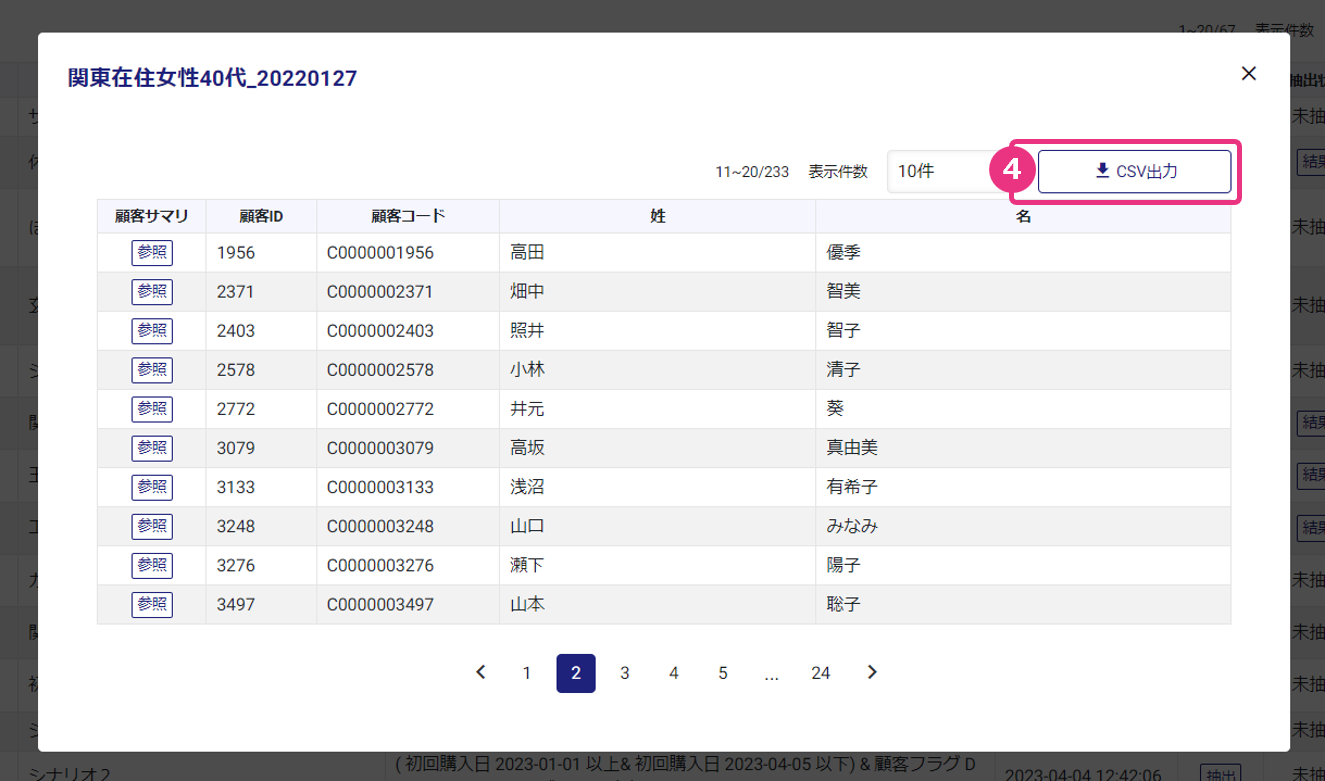Jump to last page 24
The image size is (1325, 781).
(x=821, y=673)
